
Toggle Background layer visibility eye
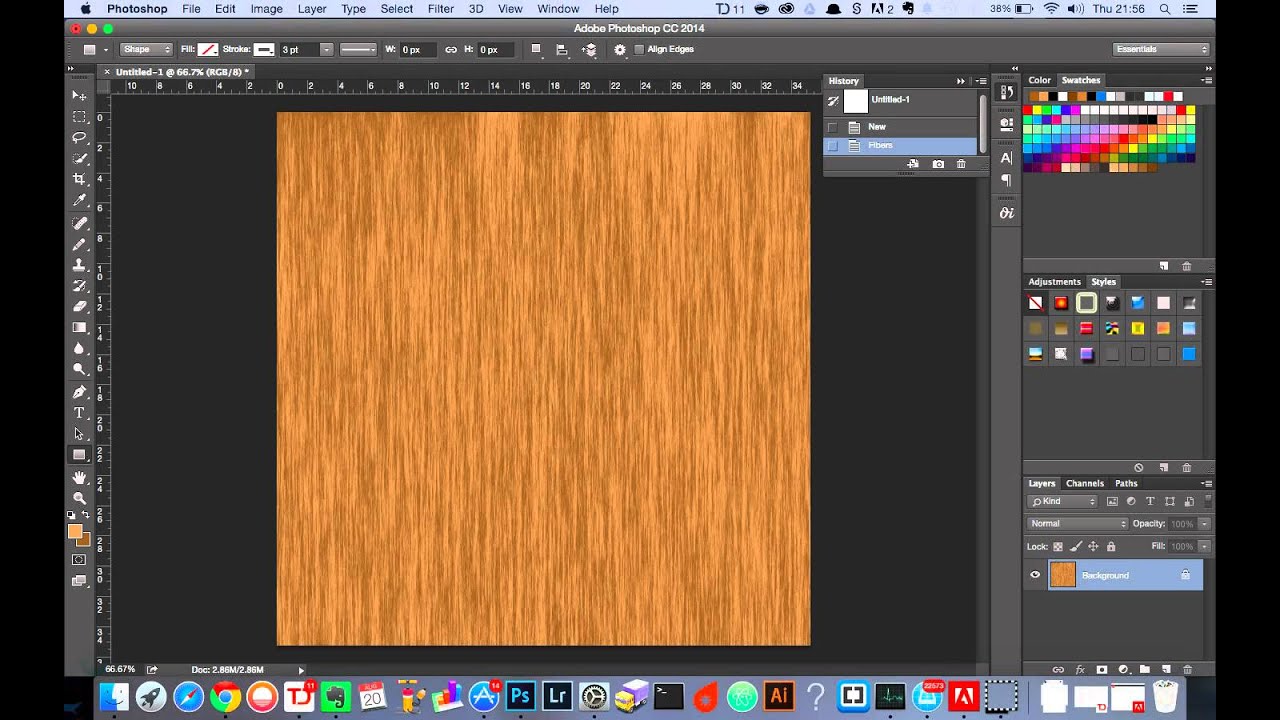(1035, 575)
